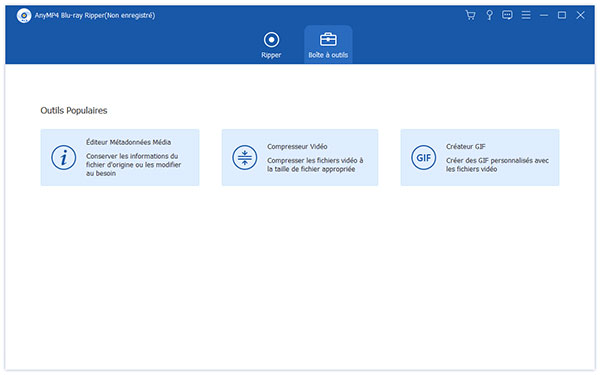
Task: Click the compress icon of Compresseur Vidéo
Action: point(245,157)
